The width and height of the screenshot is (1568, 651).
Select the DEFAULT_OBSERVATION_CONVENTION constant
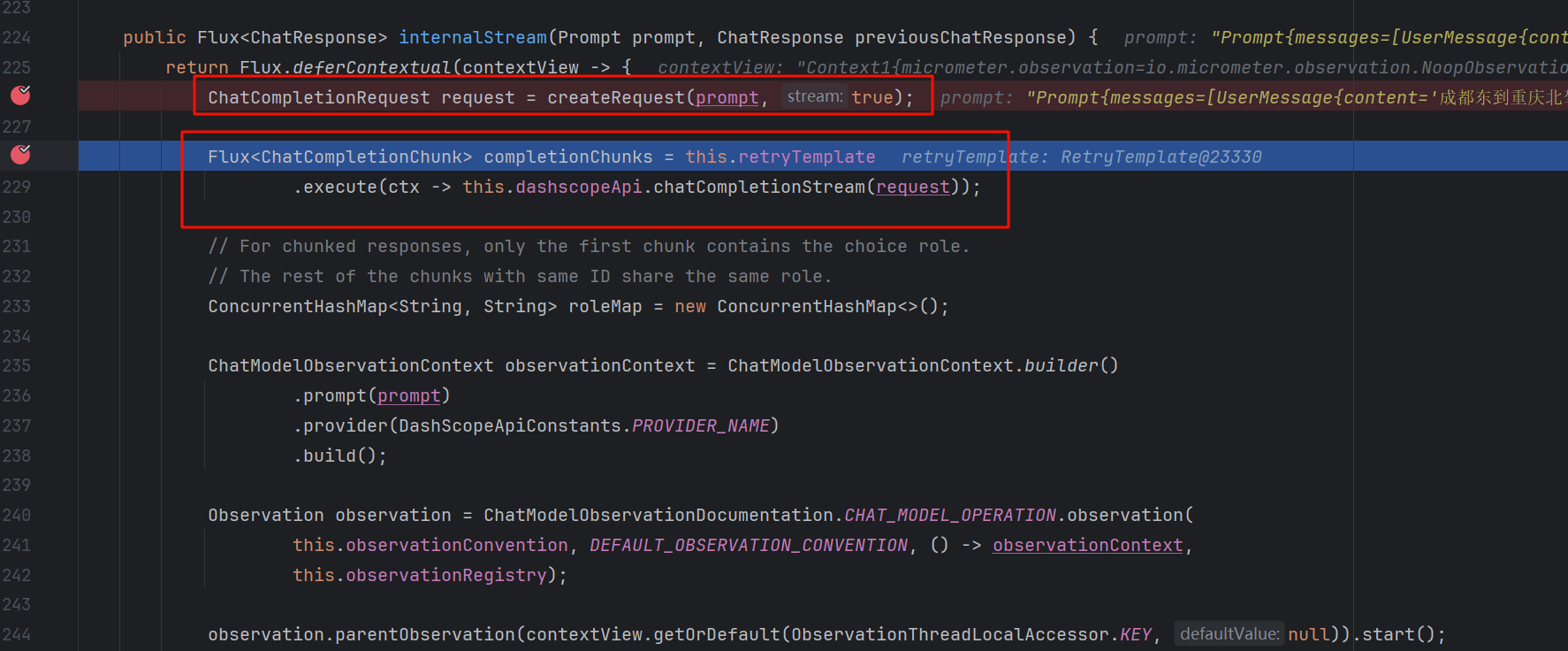pos(749,545)
